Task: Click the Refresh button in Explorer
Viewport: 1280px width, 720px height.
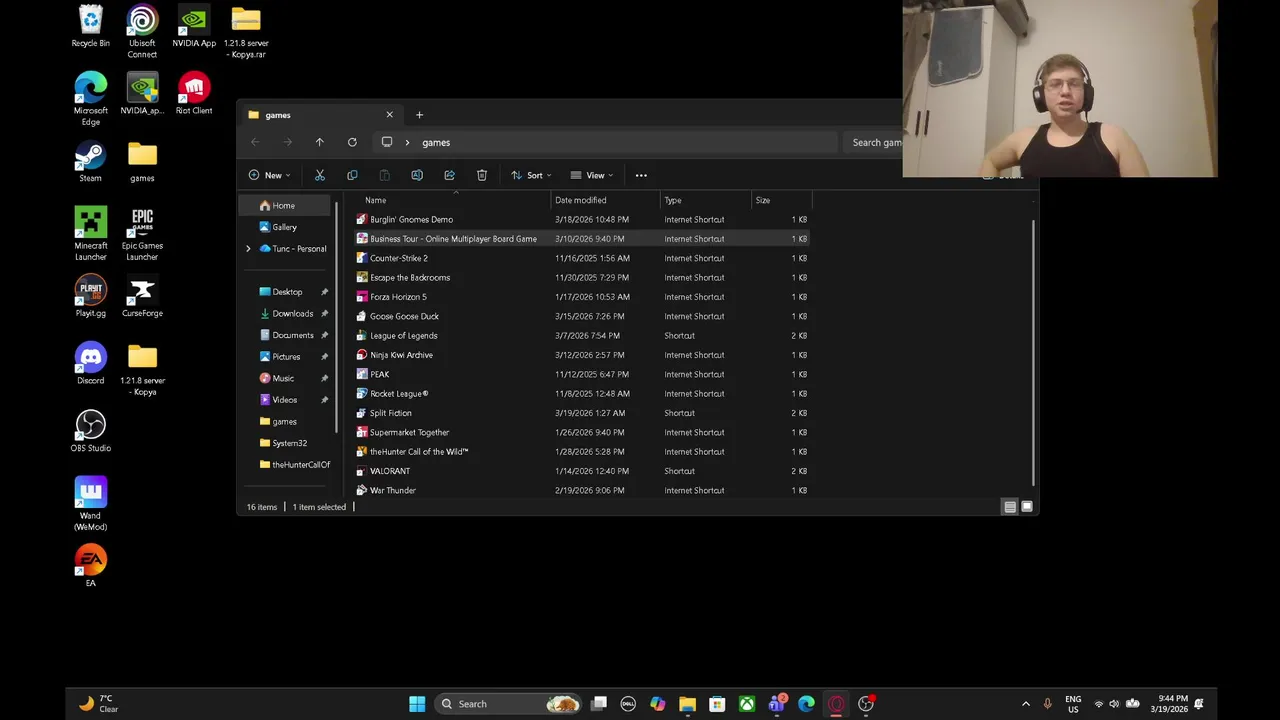Action: (352, 142)
